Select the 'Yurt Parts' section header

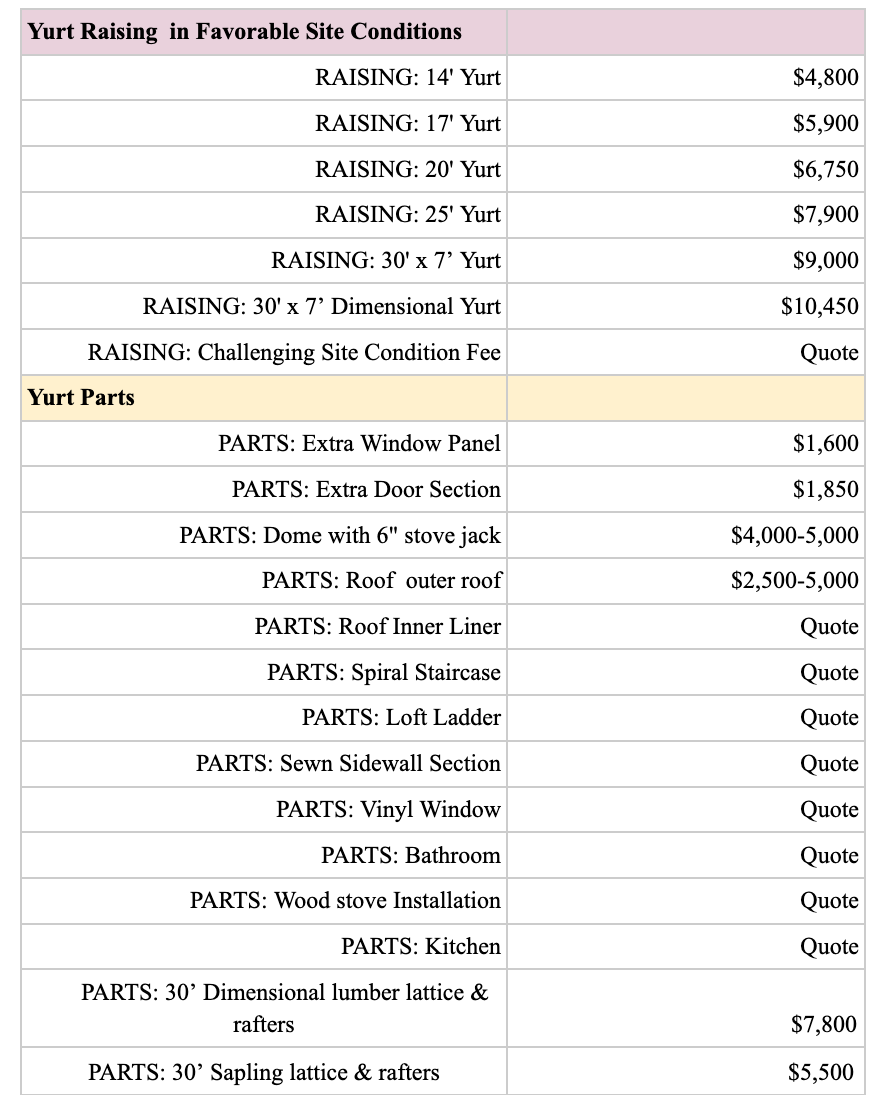(x=81, y=397)
